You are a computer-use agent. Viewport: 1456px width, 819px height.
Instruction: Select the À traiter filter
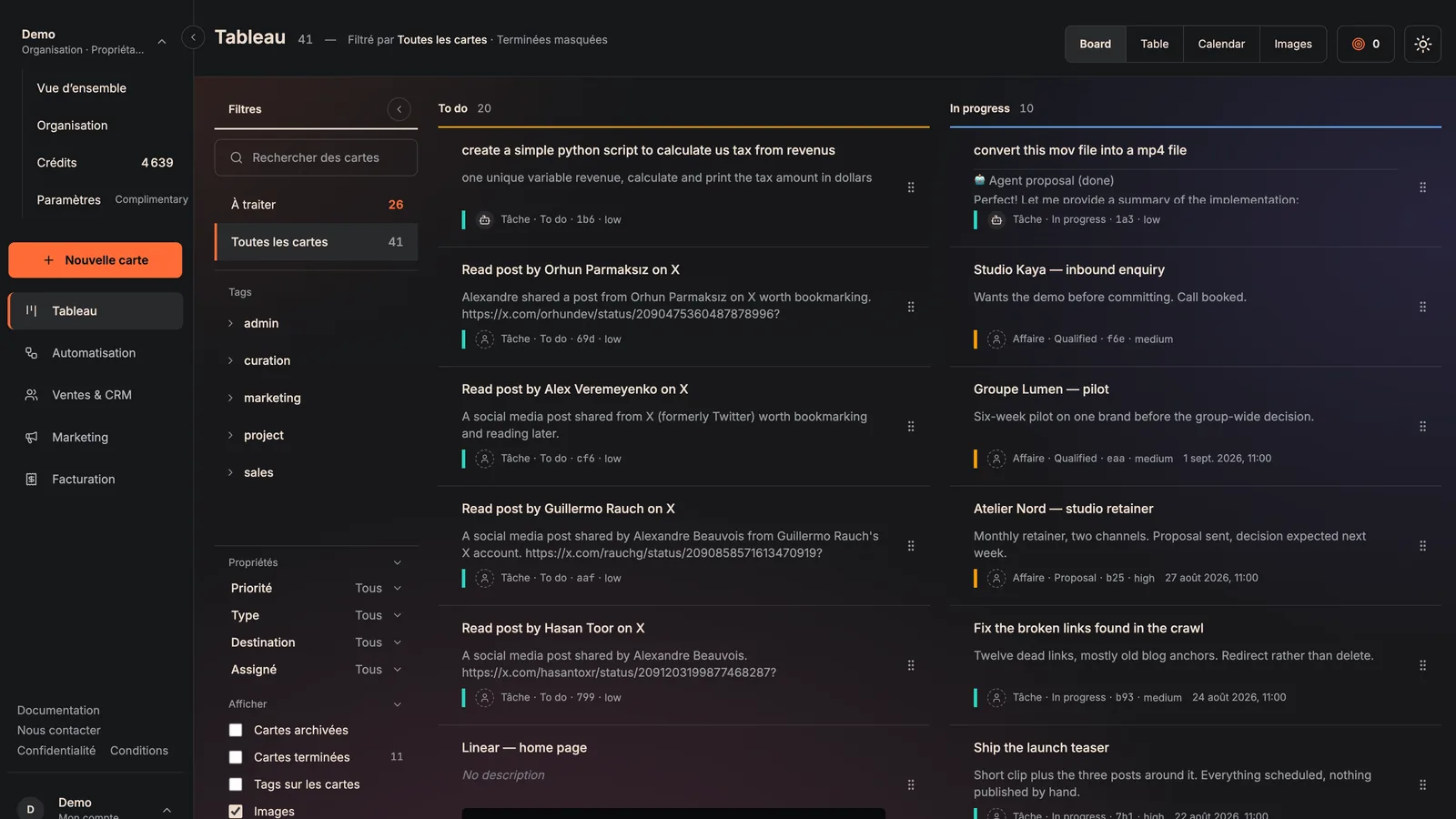click(316, 205)
